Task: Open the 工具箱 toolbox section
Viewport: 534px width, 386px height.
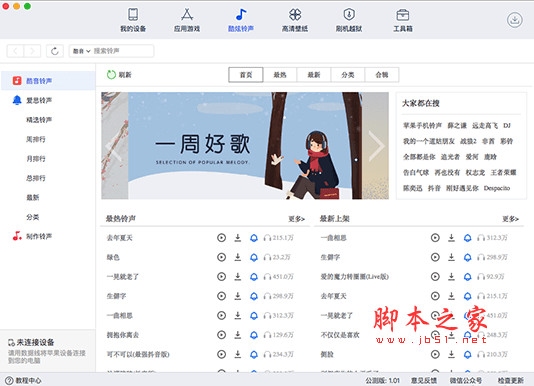Action: pos(403,20)
